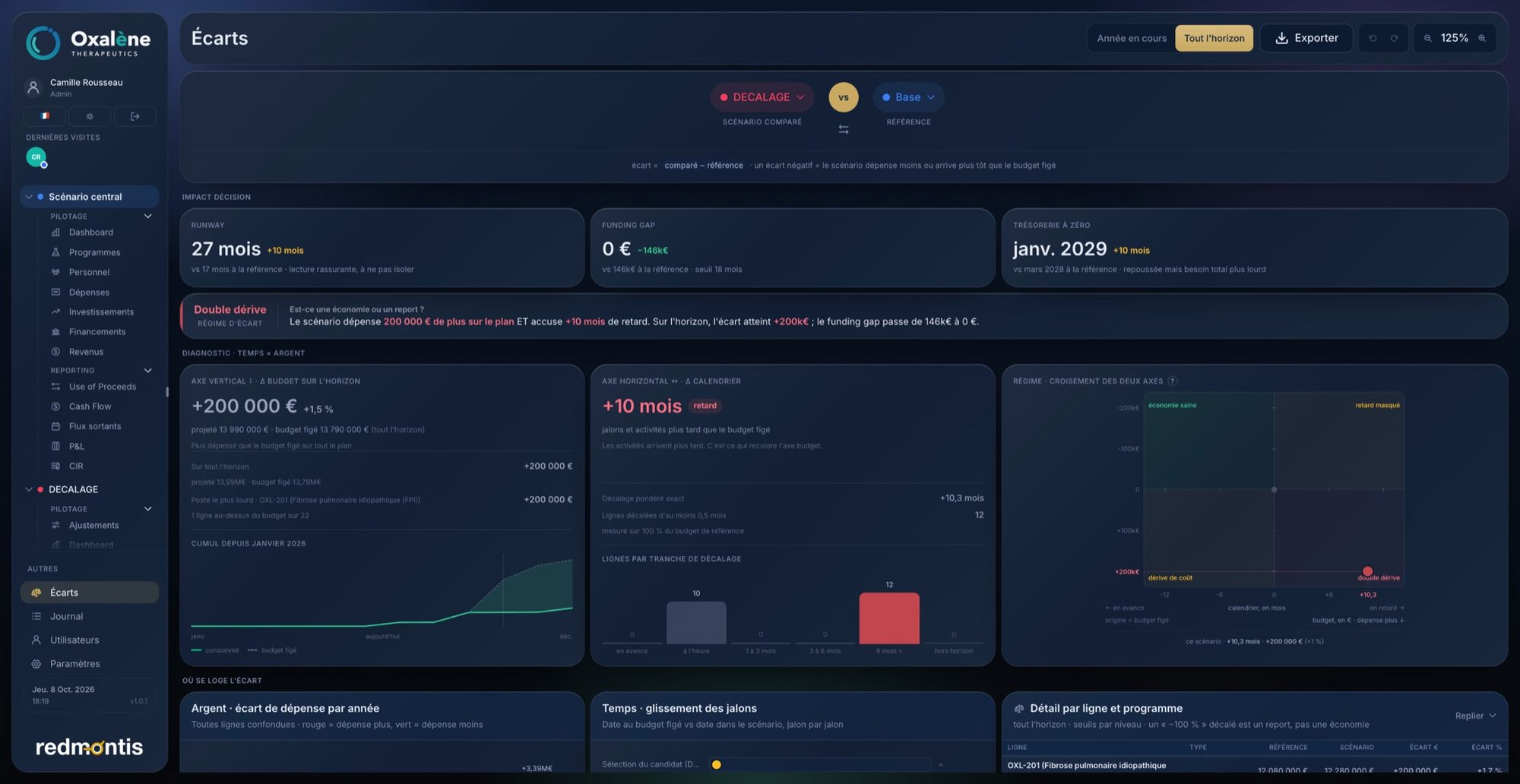
Task: Zoom out with minus magnifier
Action: click(1427, 38)
